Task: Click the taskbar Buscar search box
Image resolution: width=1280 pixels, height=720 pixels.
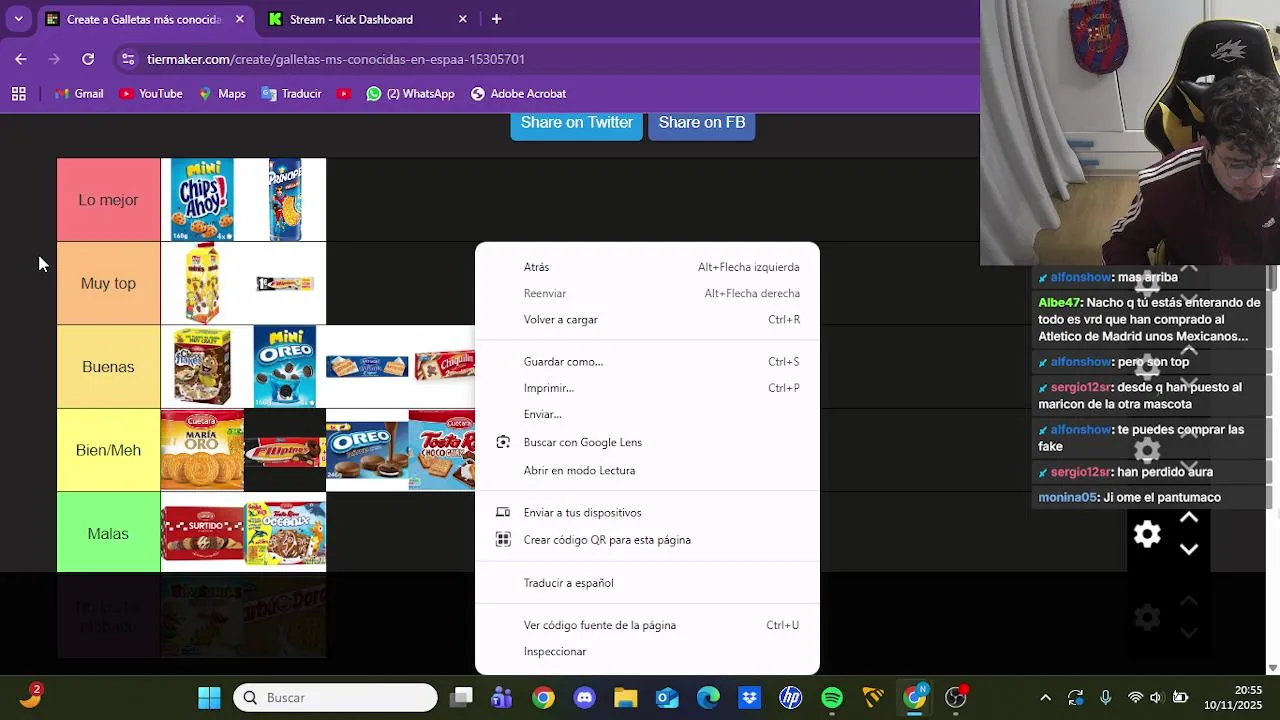Action: pos(335,698)
